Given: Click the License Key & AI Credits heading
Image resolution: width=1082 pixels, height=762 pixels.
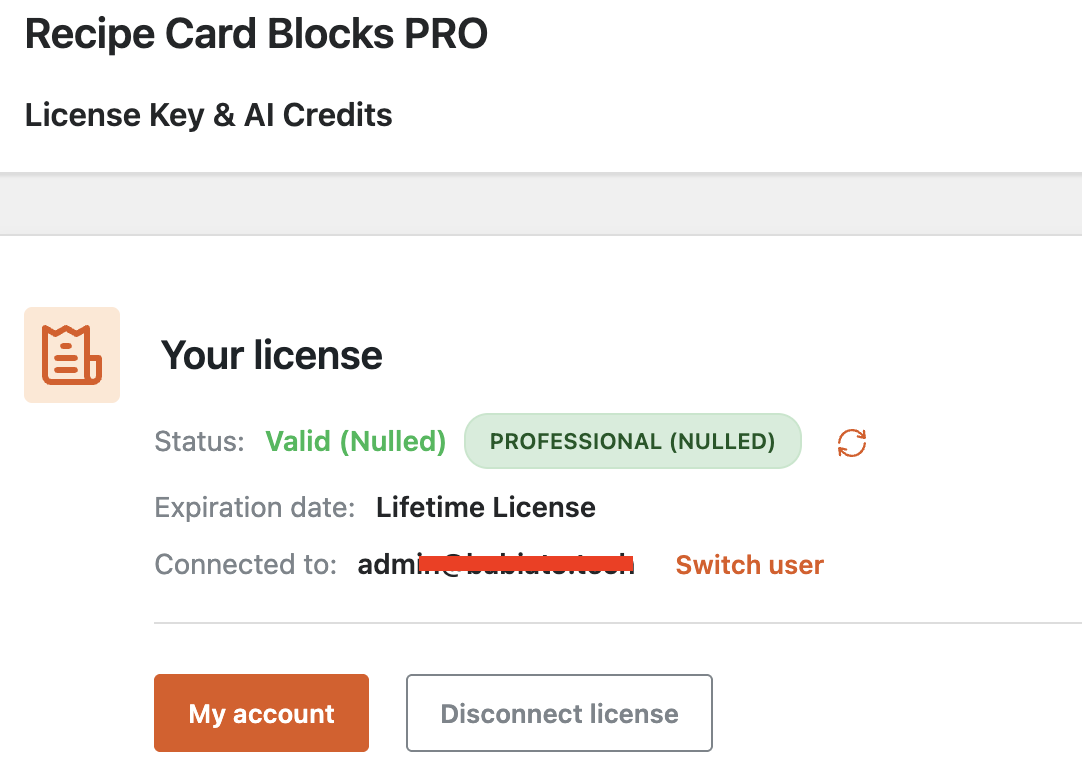Looking at the screenshot, I should 208,115.
